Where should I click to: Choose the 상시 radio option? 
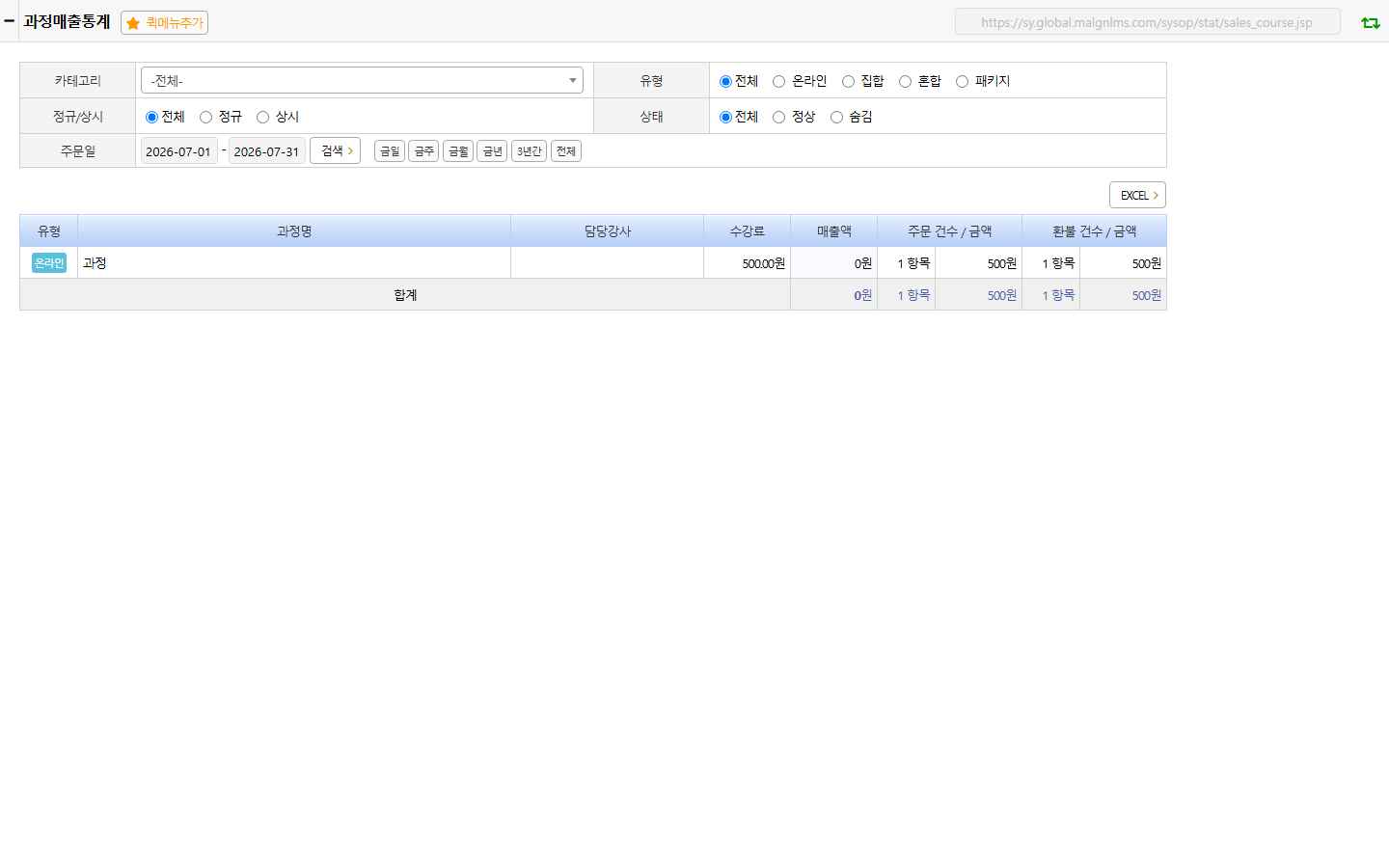click(x=262, y=117)
